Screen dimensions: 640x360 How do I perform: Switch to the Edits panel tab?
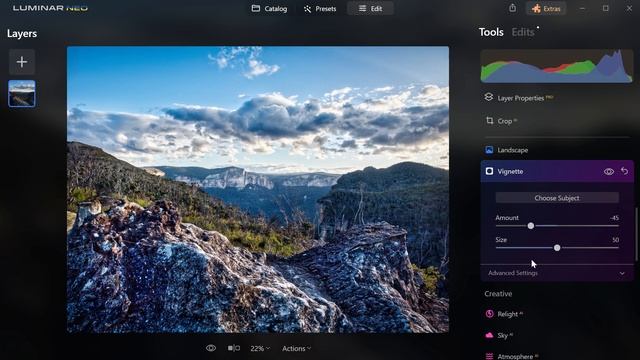[523, 32]
